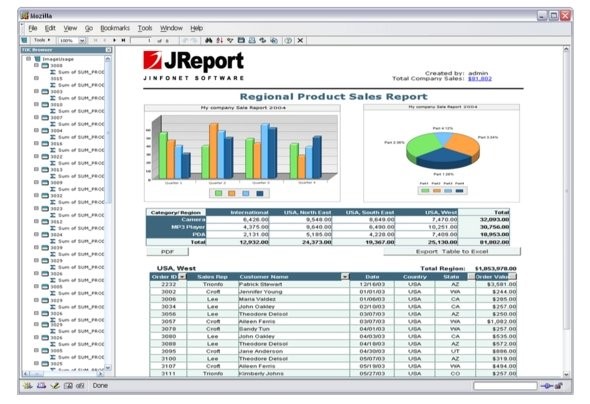Click the Camera row header in crosstab
This screenshot has height=404, width=590.
coord(176,219)
